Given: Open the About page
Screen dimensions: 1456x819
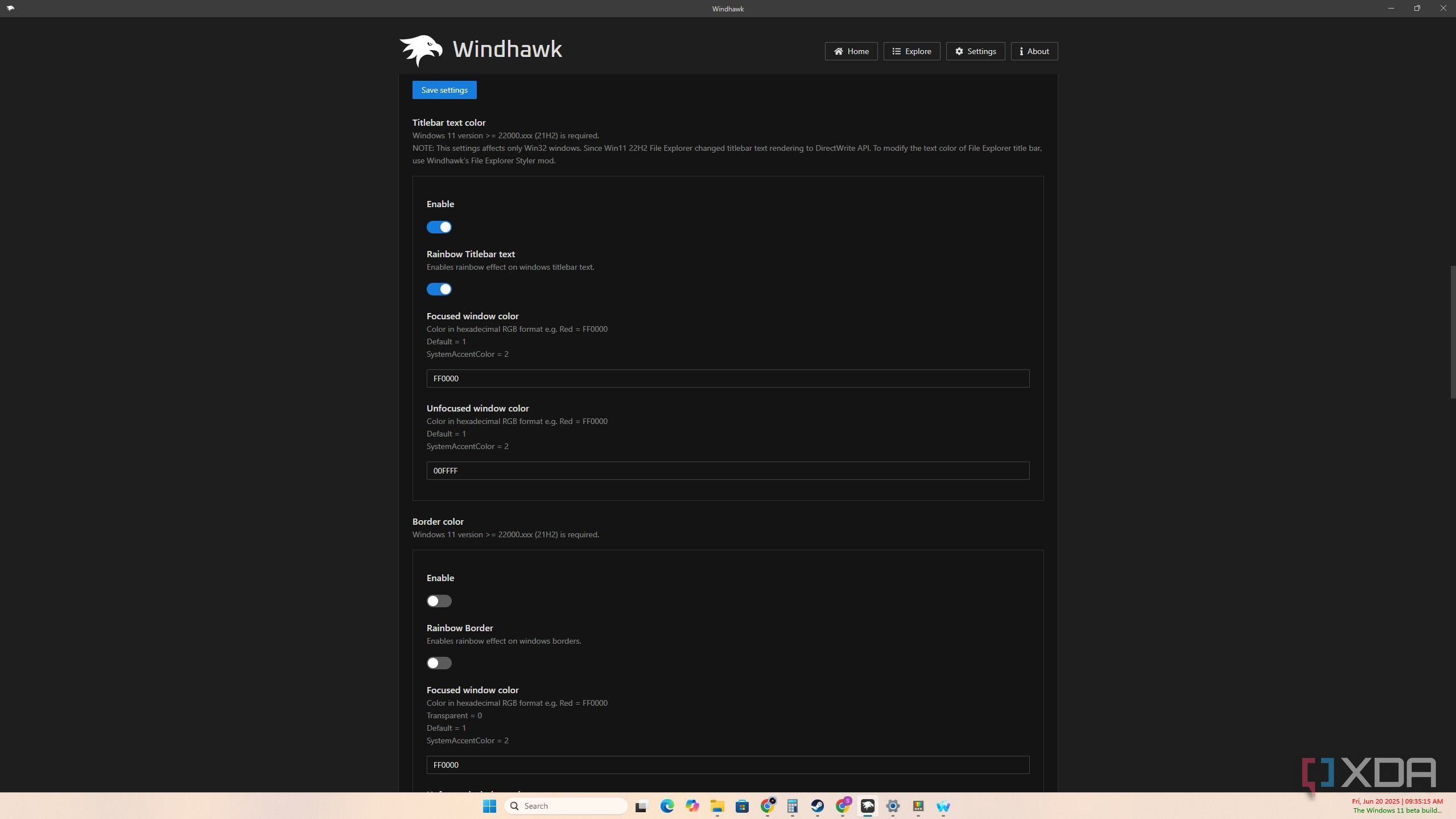Looking at the screenshot, I should coord(1034,51).
